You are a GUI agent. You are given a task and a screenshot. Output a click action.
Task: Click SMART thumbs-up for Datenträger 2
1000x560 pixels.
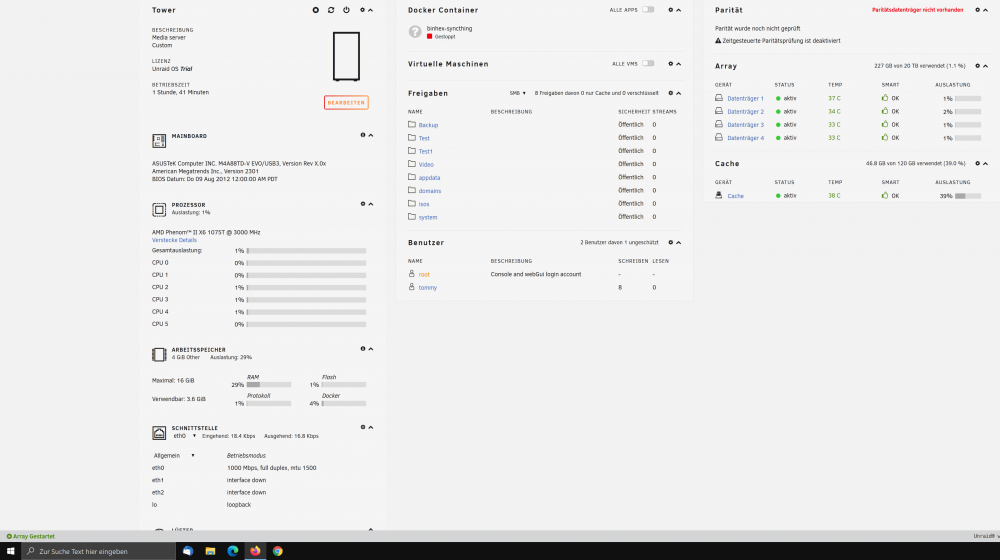pyautogui.click(x=885, y=111)
